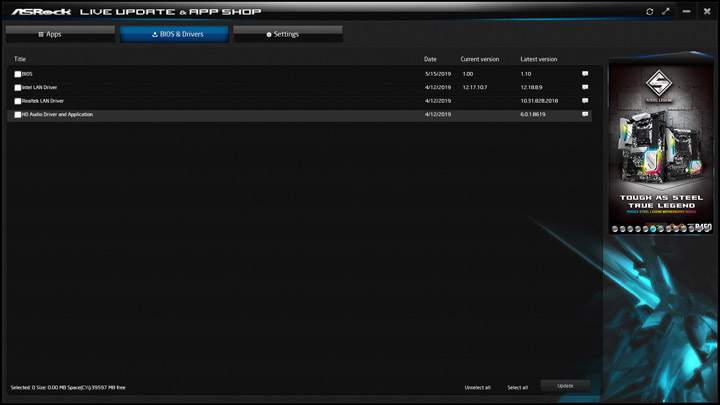Click the ASRock logo

click(x=41, y=11)
